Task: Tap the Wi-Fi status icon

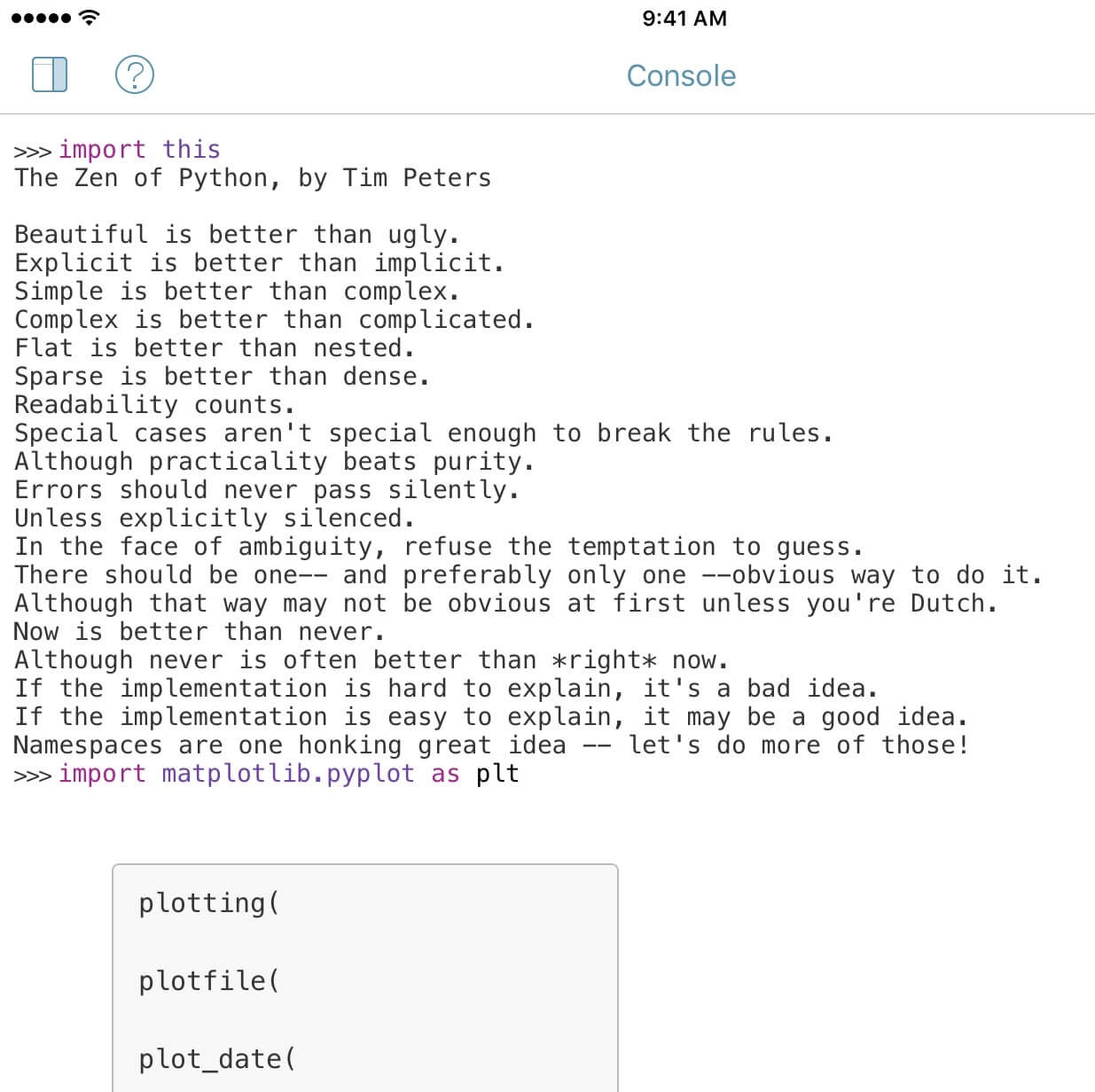Action: point(89,17)
